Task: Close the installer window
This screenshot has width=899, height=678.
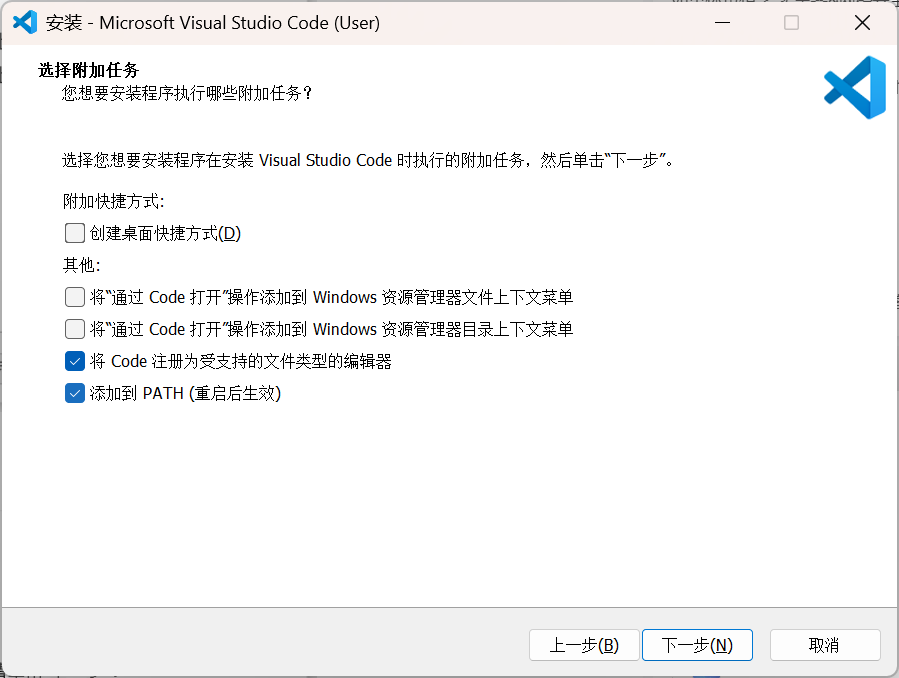Action: pos(862,22)
